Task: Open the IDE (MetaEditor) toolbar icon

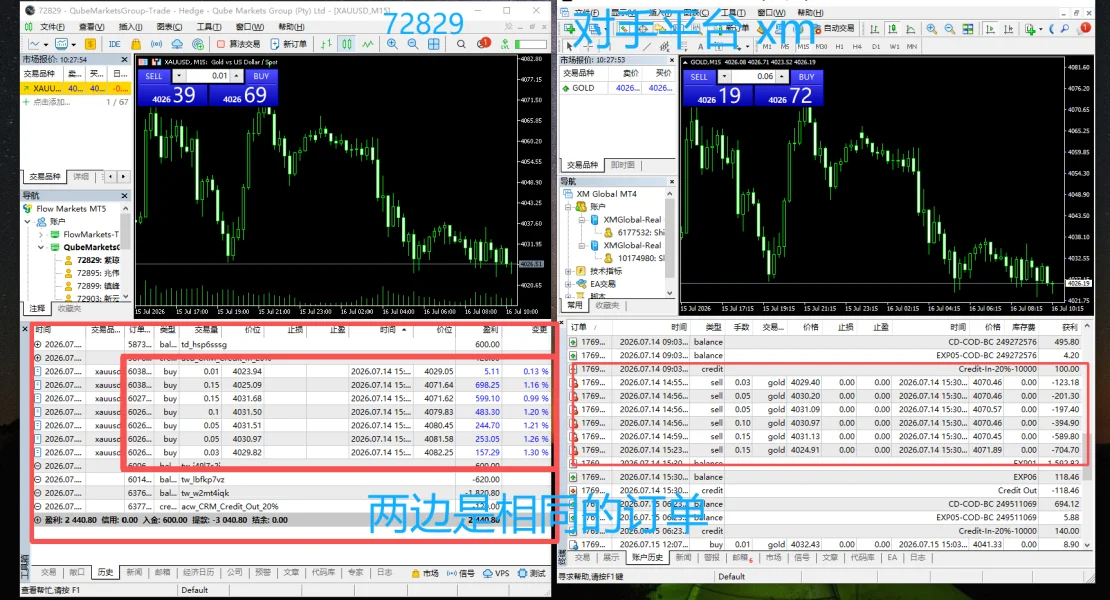Action: [x=115, y=44]
